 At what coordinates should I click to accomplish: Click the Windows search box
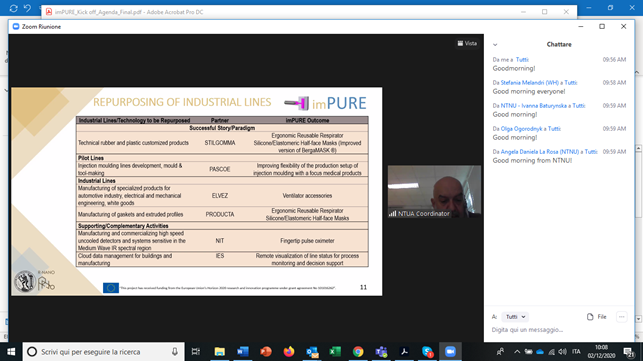pyautogui.click(x=103, y=352)
